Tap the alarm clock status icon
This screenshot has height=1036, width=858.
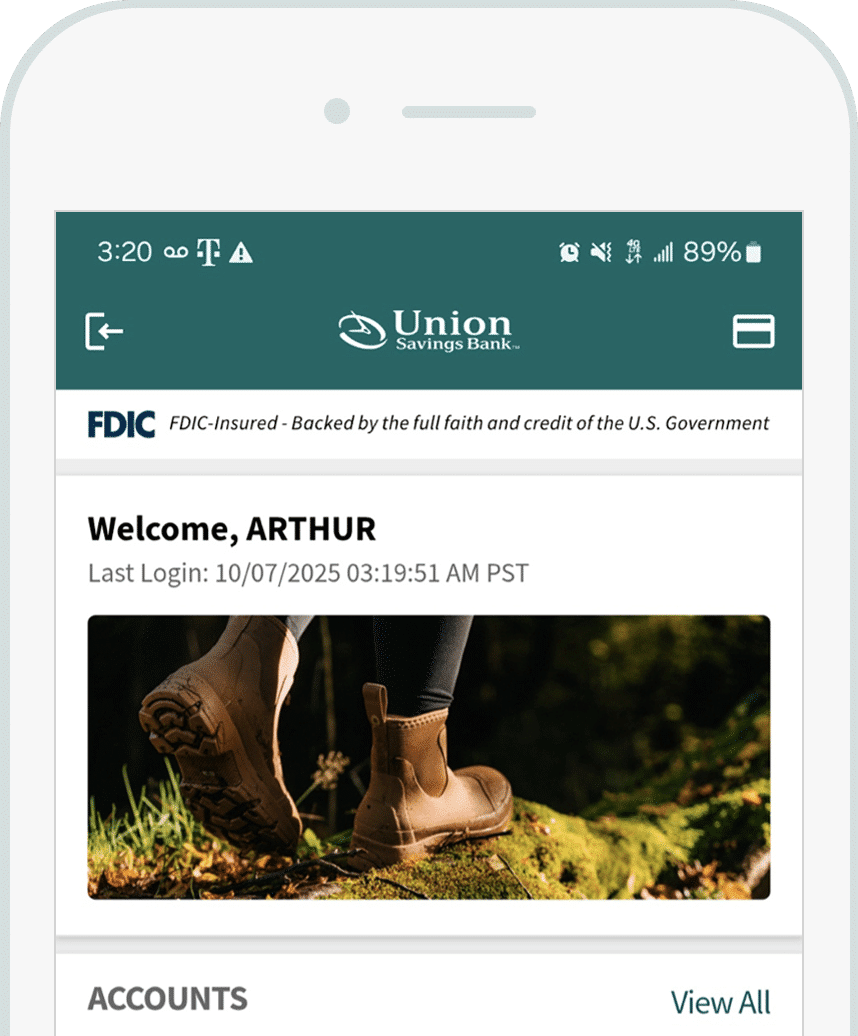point(569,252)
